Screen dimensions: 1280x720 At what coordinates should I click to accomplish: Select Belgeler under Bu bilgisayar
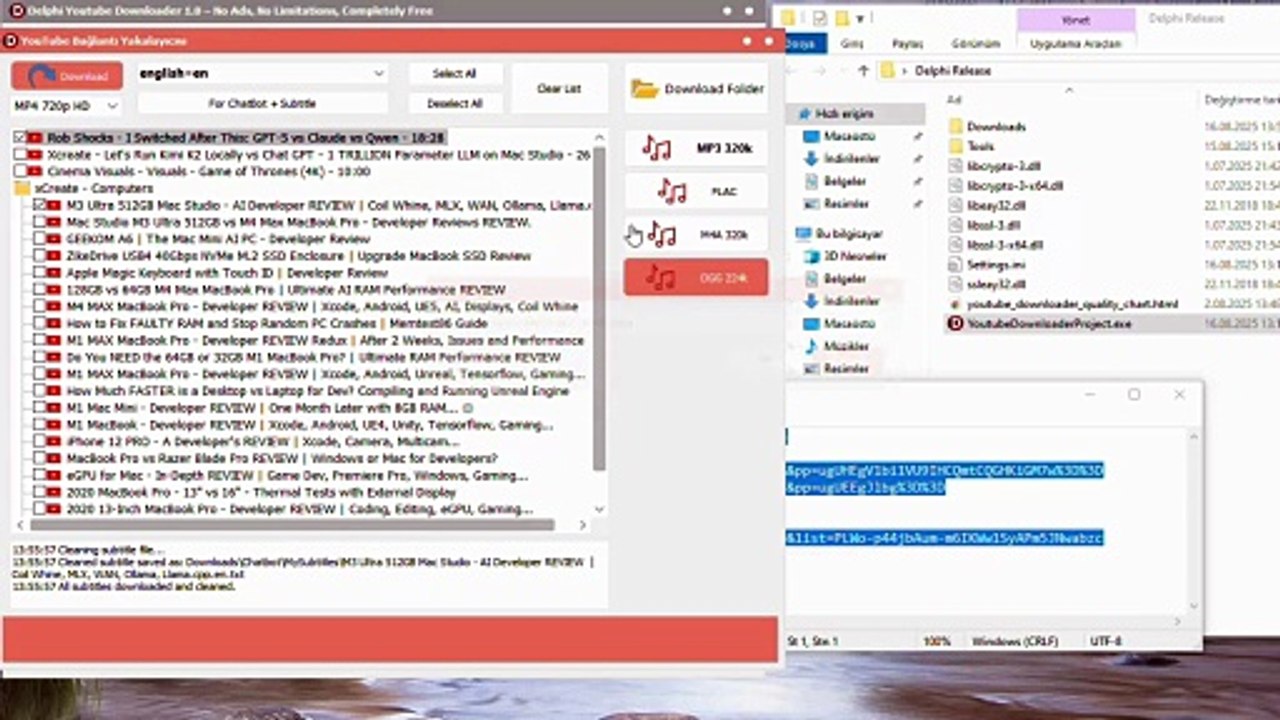coord(845,279)
